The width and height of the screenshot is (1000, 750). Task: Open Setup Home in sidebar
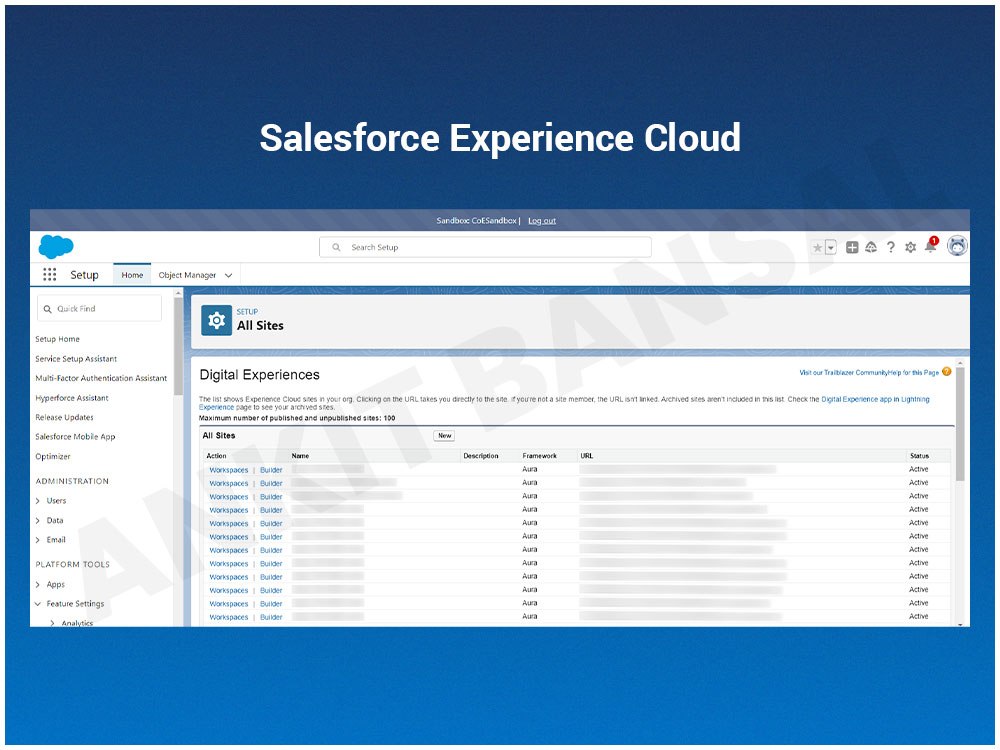tap(57, 339)
